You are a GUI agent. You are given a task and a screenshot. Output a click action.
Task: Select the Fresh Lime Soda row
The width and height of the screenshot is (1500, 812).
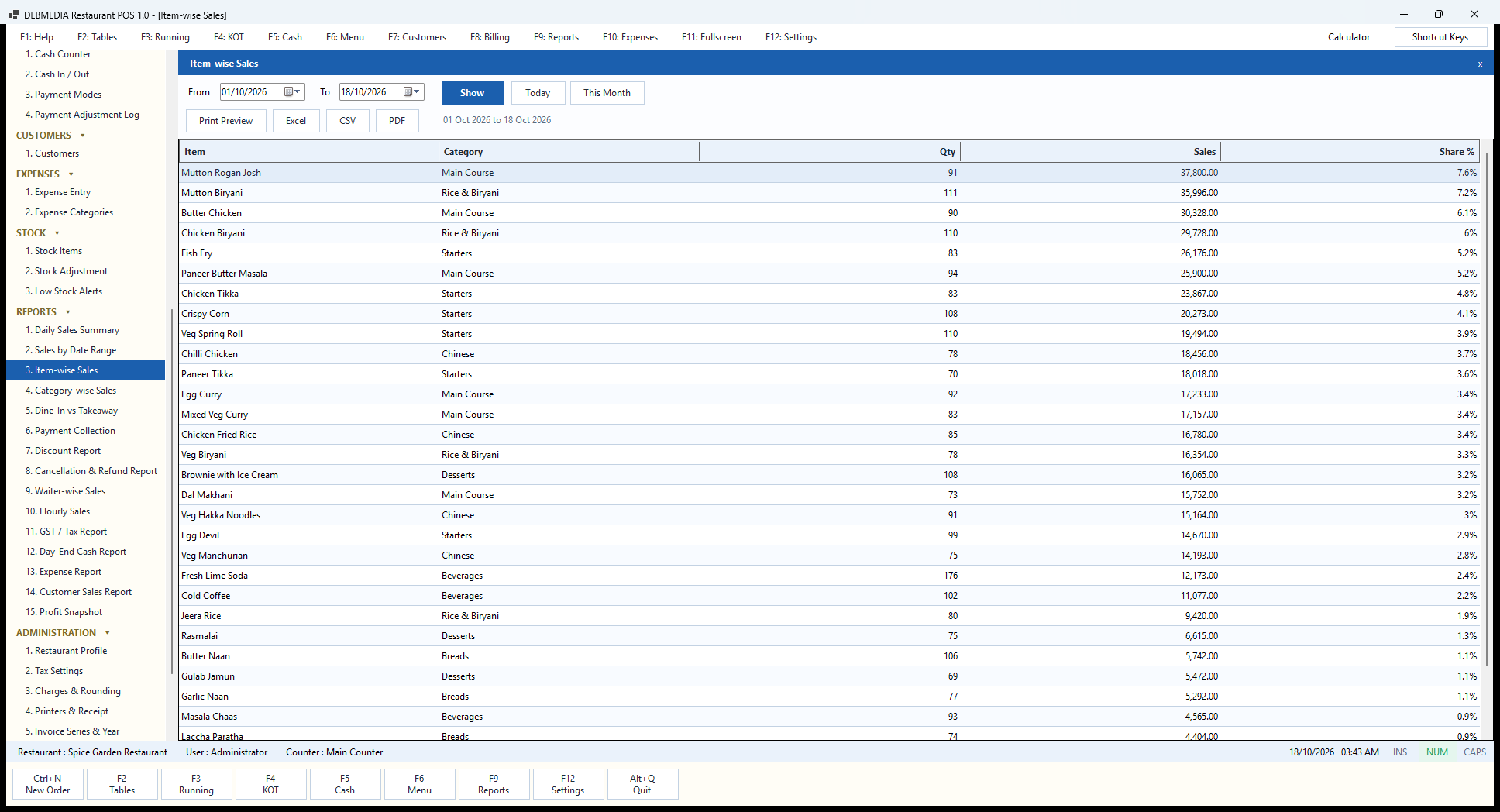click(829, 576)
